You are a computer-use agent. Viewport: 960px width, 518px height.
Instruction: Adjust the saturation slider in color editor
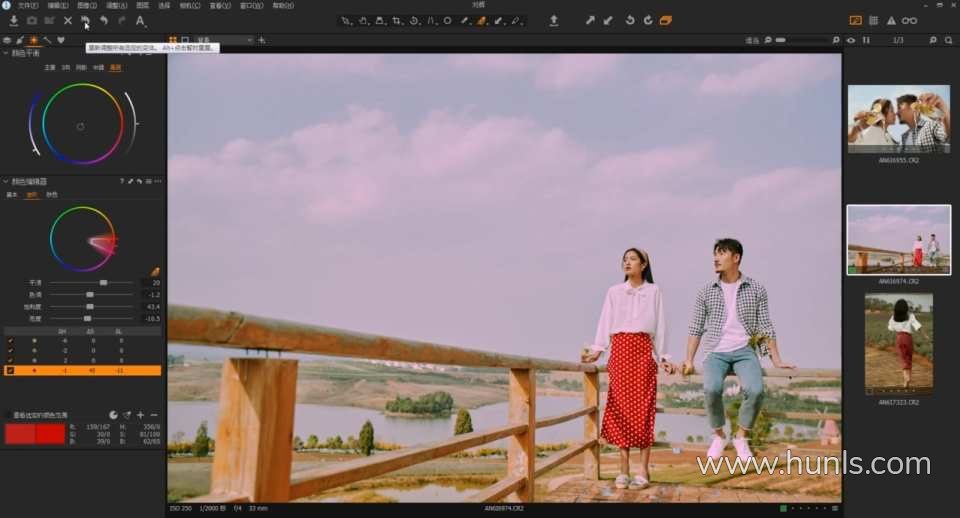coord(88,306)
